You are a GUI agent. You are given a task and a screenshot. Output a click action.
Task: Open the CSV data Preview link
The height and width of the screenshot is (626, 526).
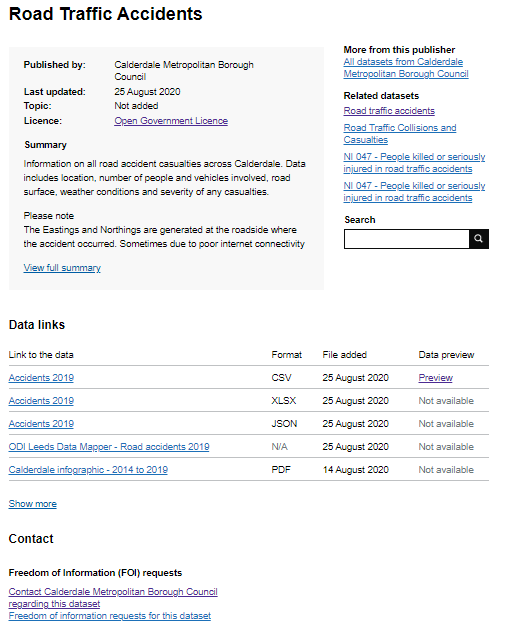point(435,378)
